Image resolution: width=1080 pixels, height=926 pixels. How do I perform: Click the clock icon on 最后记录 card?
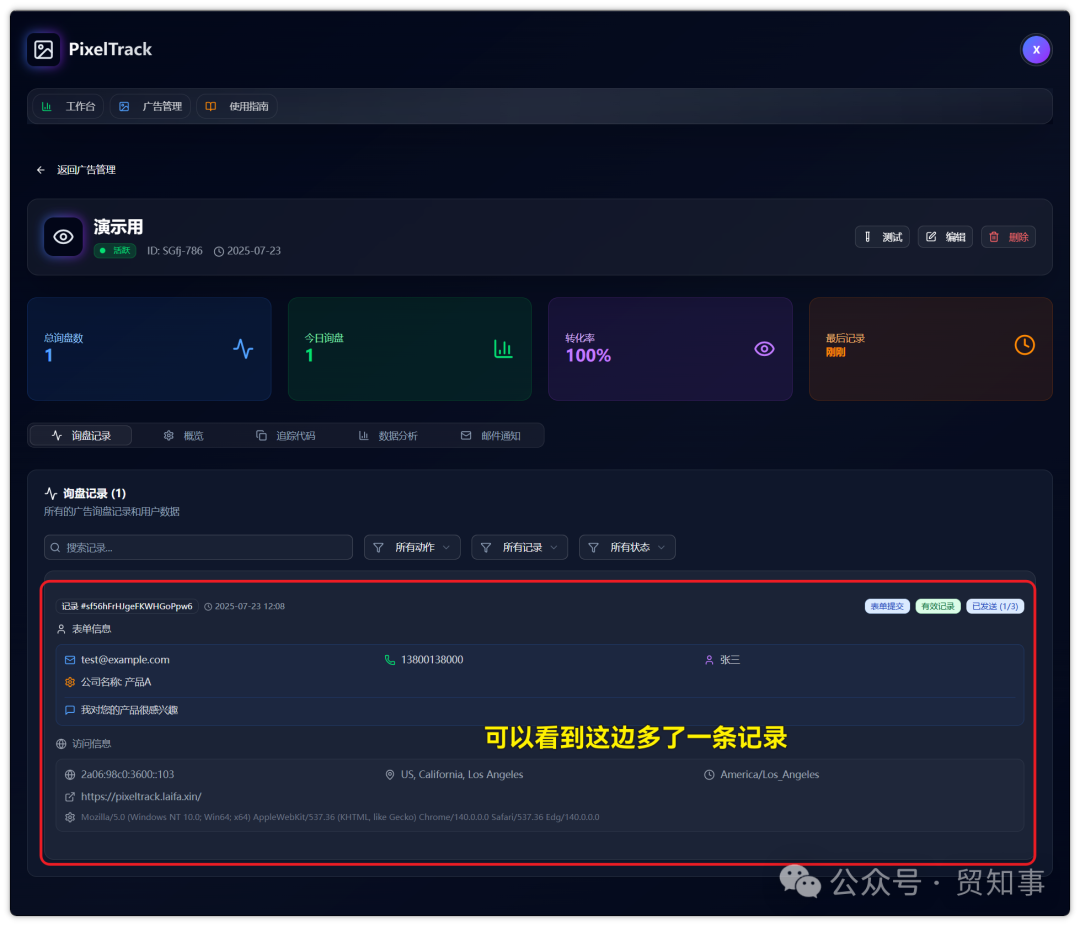coord(1024,345)
